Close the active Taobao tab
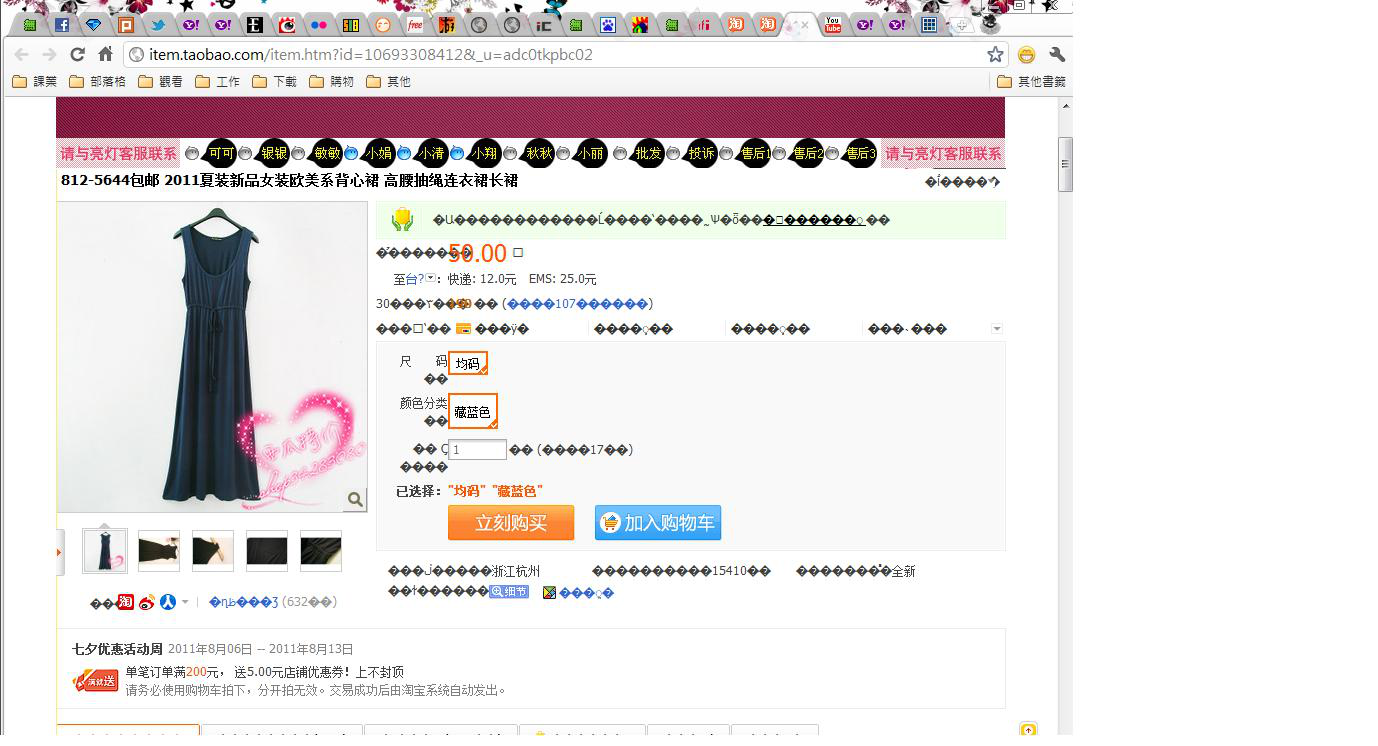Screen dimensions: 1378x746 coord(805,25)
